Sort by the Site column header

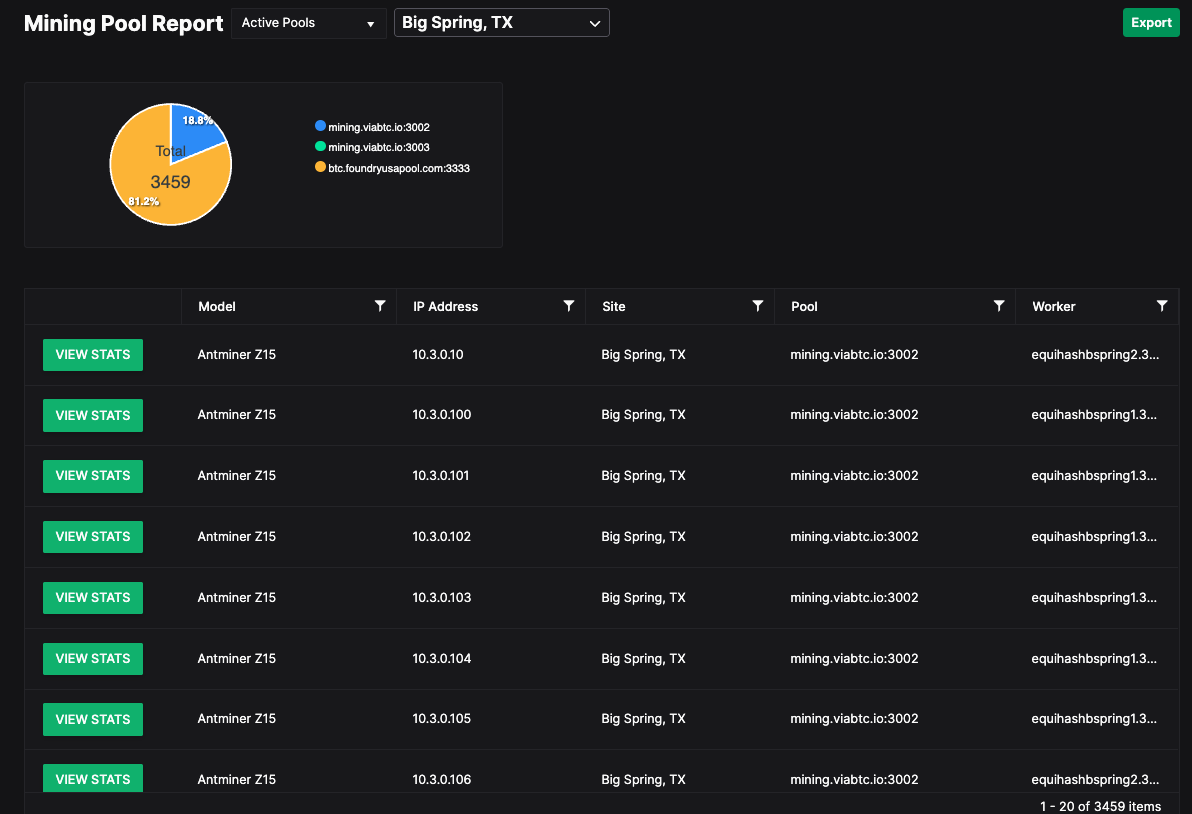click(613, 306)
